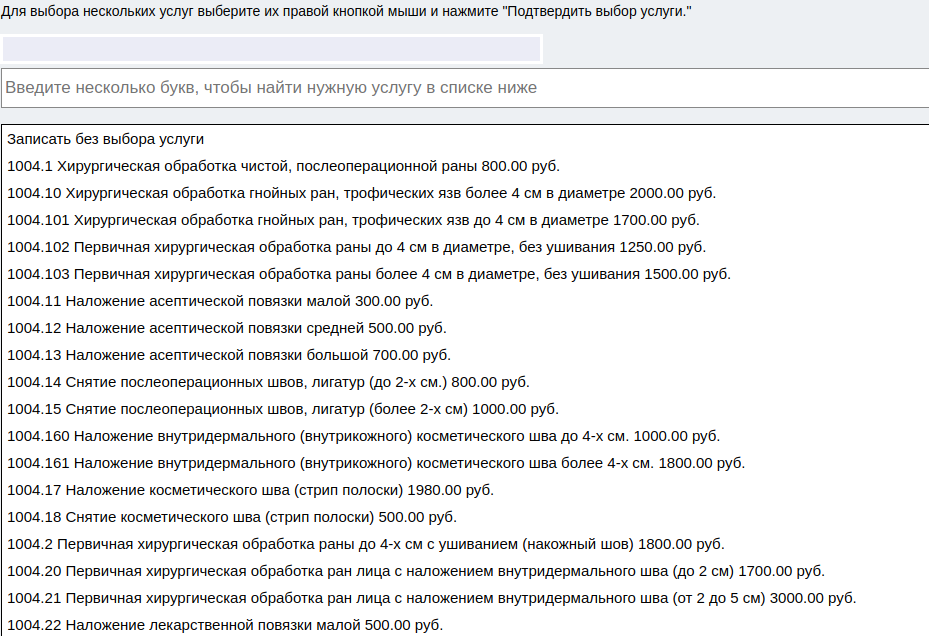Select 1004.14 suture removal up to 2 cm
This screenshot has height=636, width=929.
point(268,382)
